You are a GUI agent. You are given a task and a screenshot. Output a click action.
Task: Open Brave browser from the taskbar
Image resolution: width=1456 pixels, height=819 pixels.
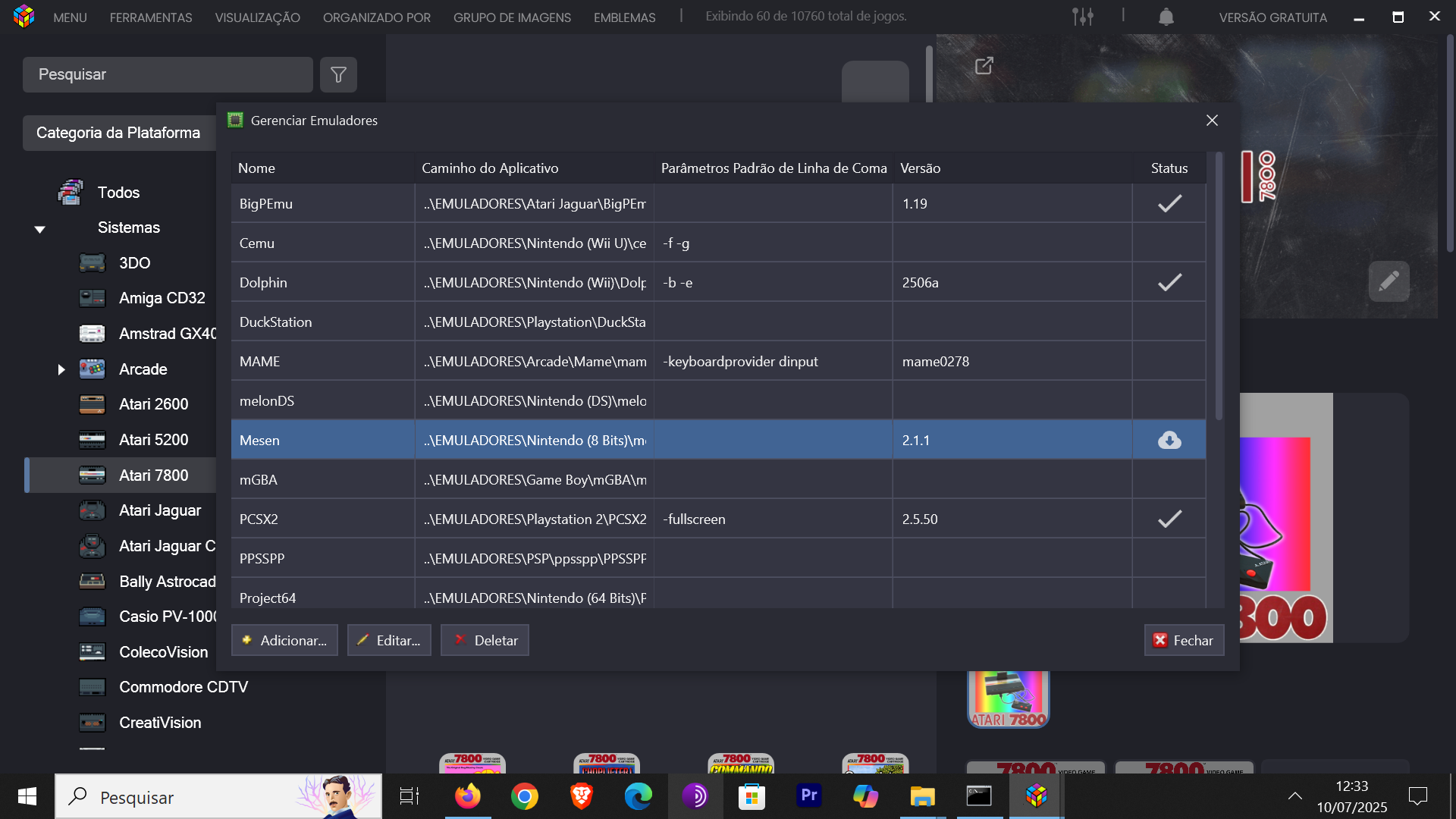pyautogui.click(x=581, y=796)
